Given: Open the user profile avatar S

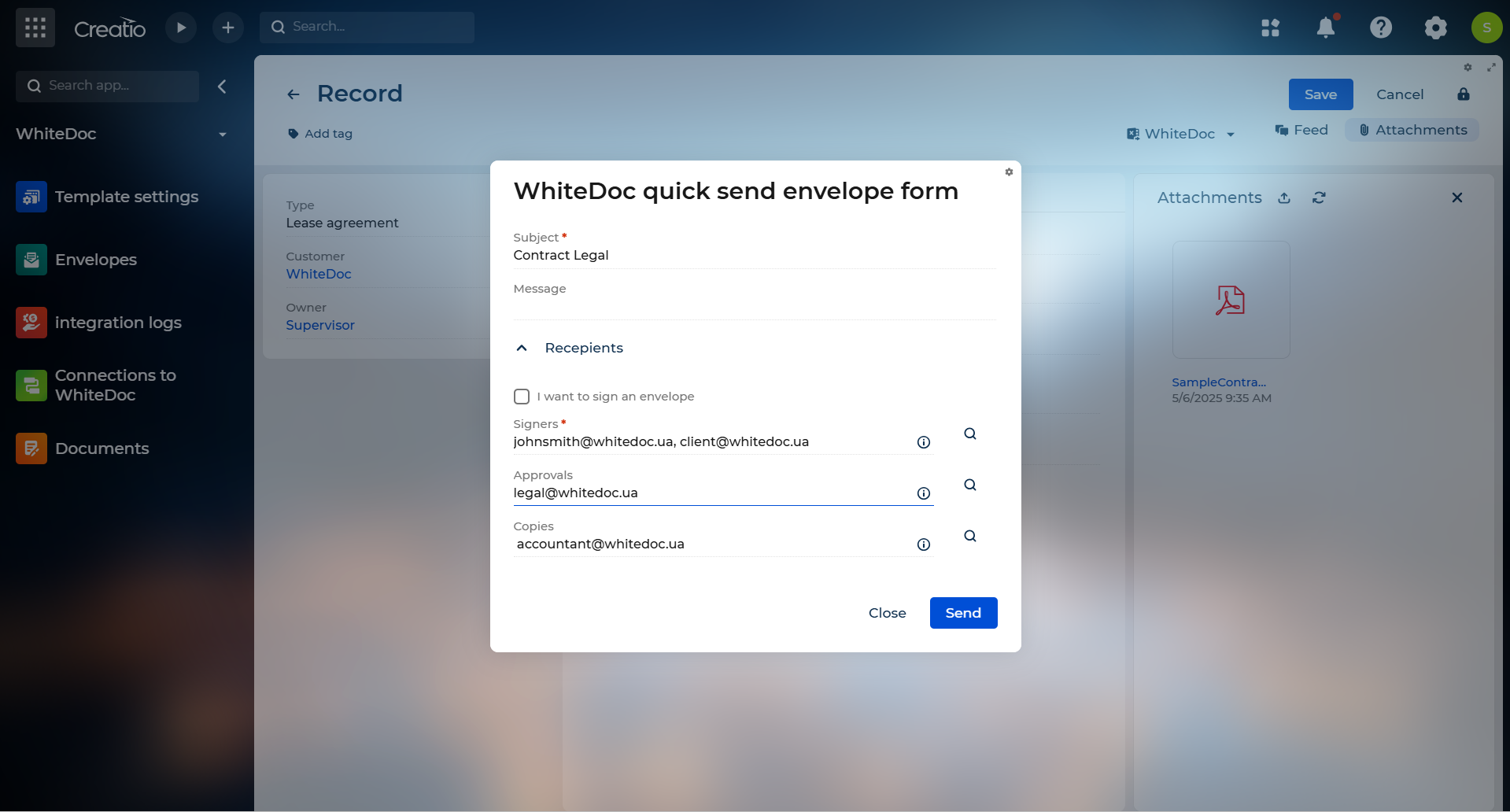Looking at the screenshot, I should [1486, 28].
